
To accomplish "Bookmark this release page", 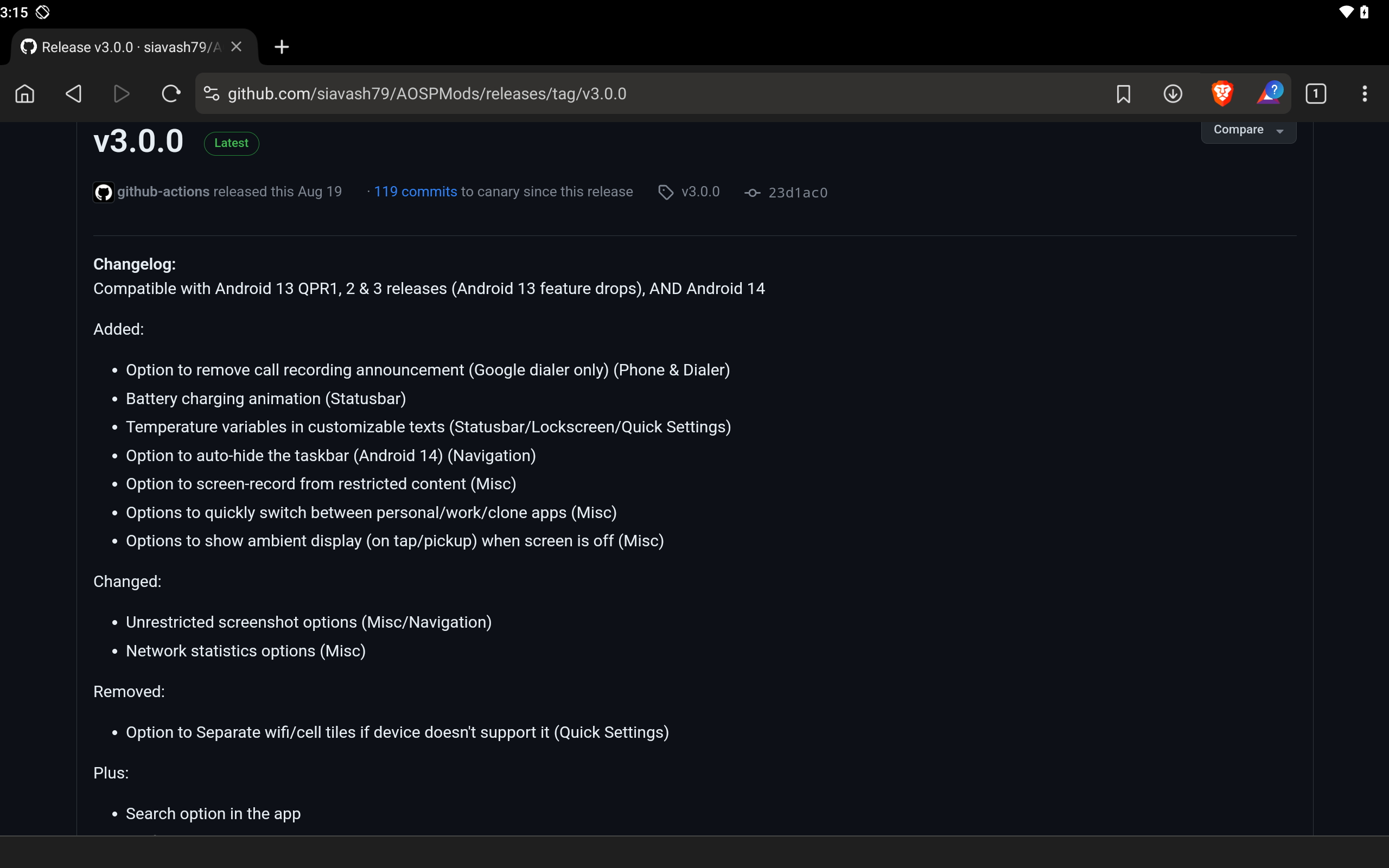I will tap(1123, 93).
